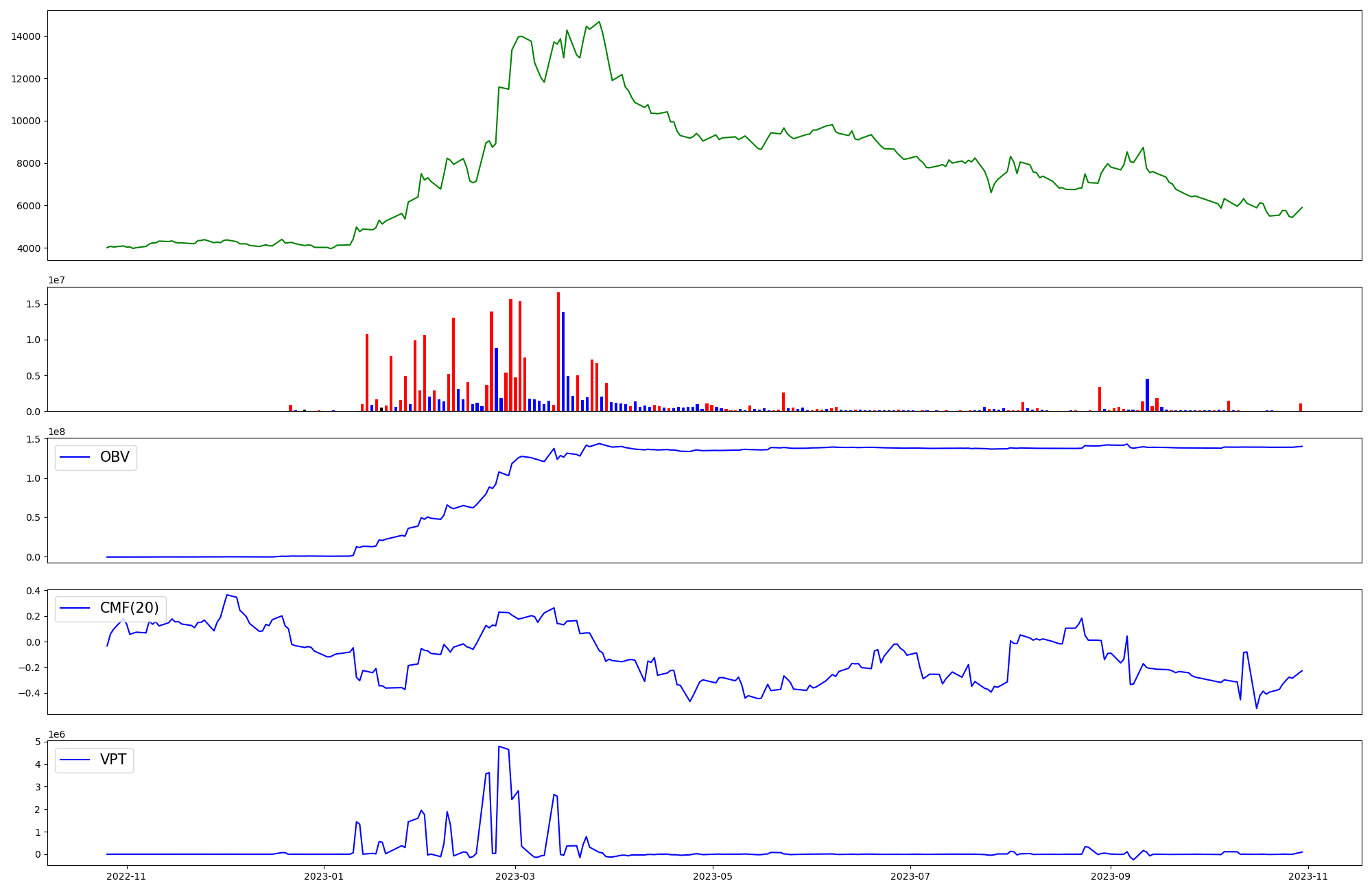The height and width of the screenshot is (892, 1372).
Task: Click the 2023-07 x-axis date label
Action: (x=910, y=876)
